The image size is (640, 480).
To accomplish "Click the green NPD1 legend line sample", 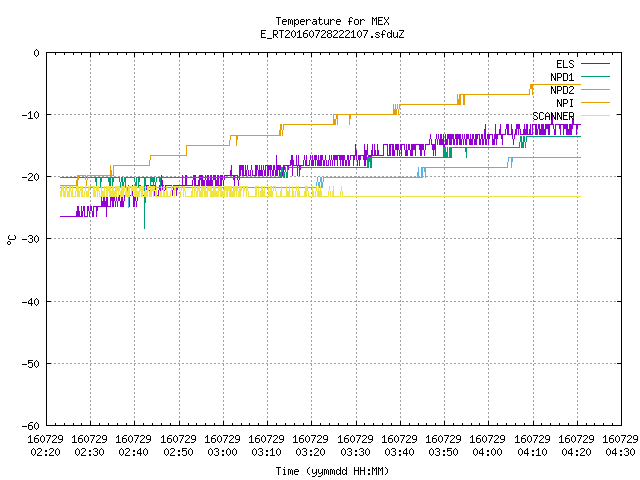I will pyautogui.click(x=595, y=77).
